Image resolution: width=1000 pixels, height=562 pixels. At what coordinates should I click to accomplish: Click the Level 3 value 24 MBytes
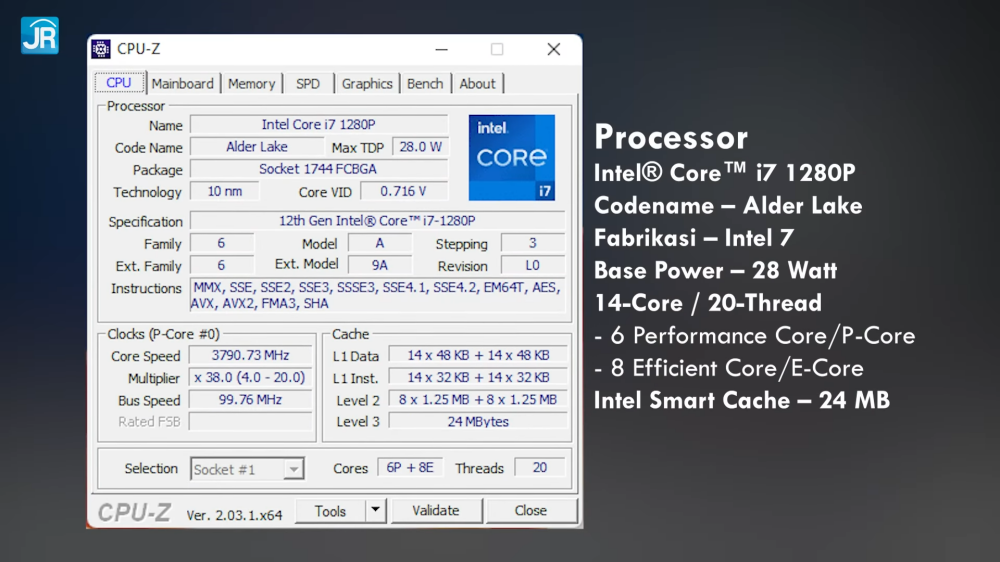pyautogui.click(x=478, y=422)
